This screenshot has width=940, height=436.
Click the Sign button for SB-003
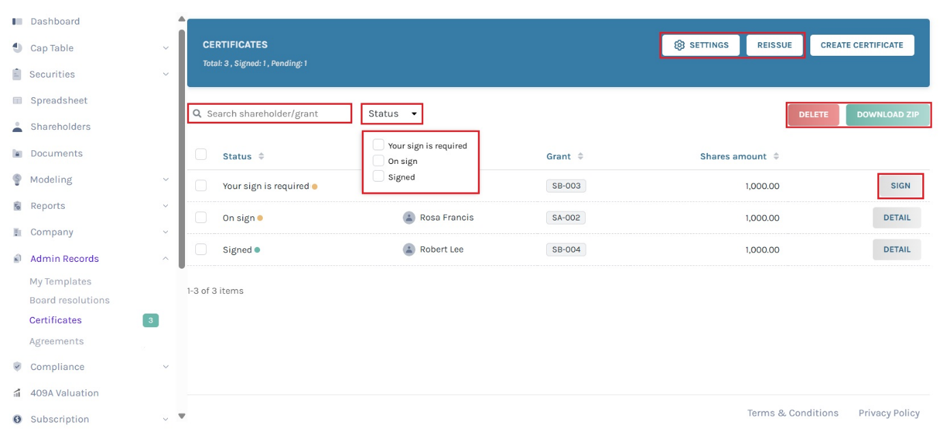900,186
